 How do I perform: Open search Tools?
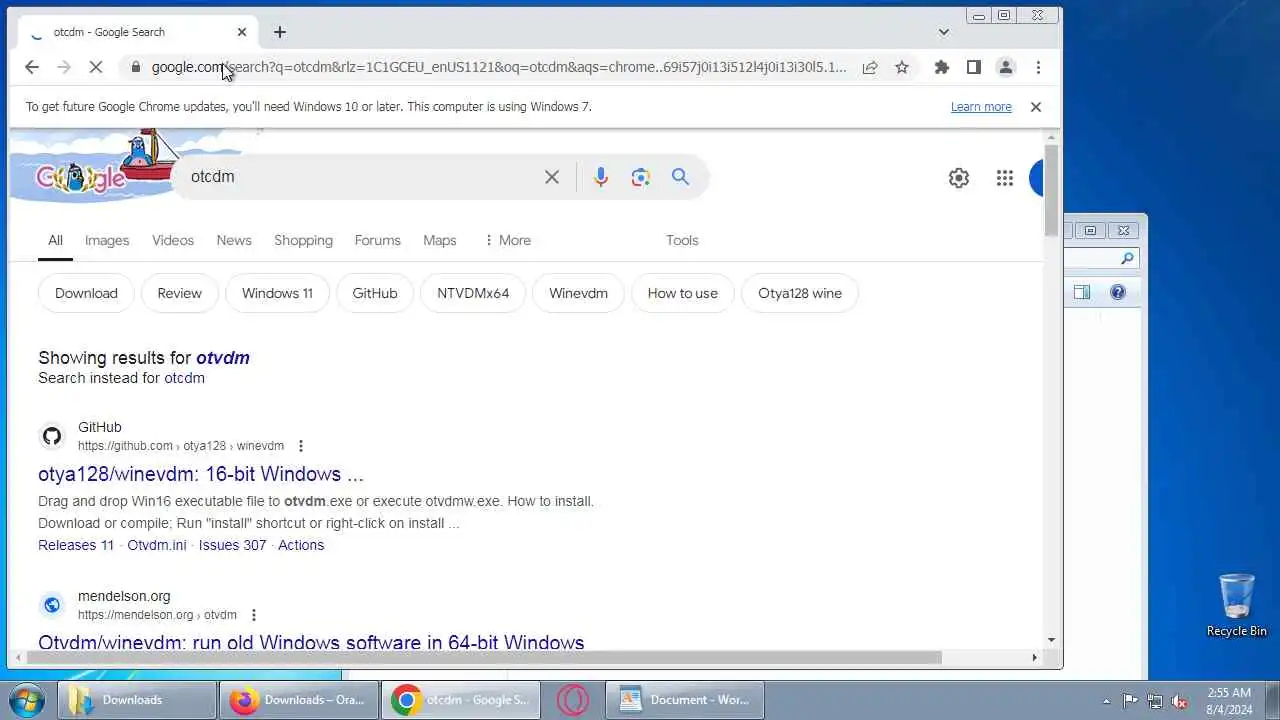pyautogui.click(x=682, y=240)
